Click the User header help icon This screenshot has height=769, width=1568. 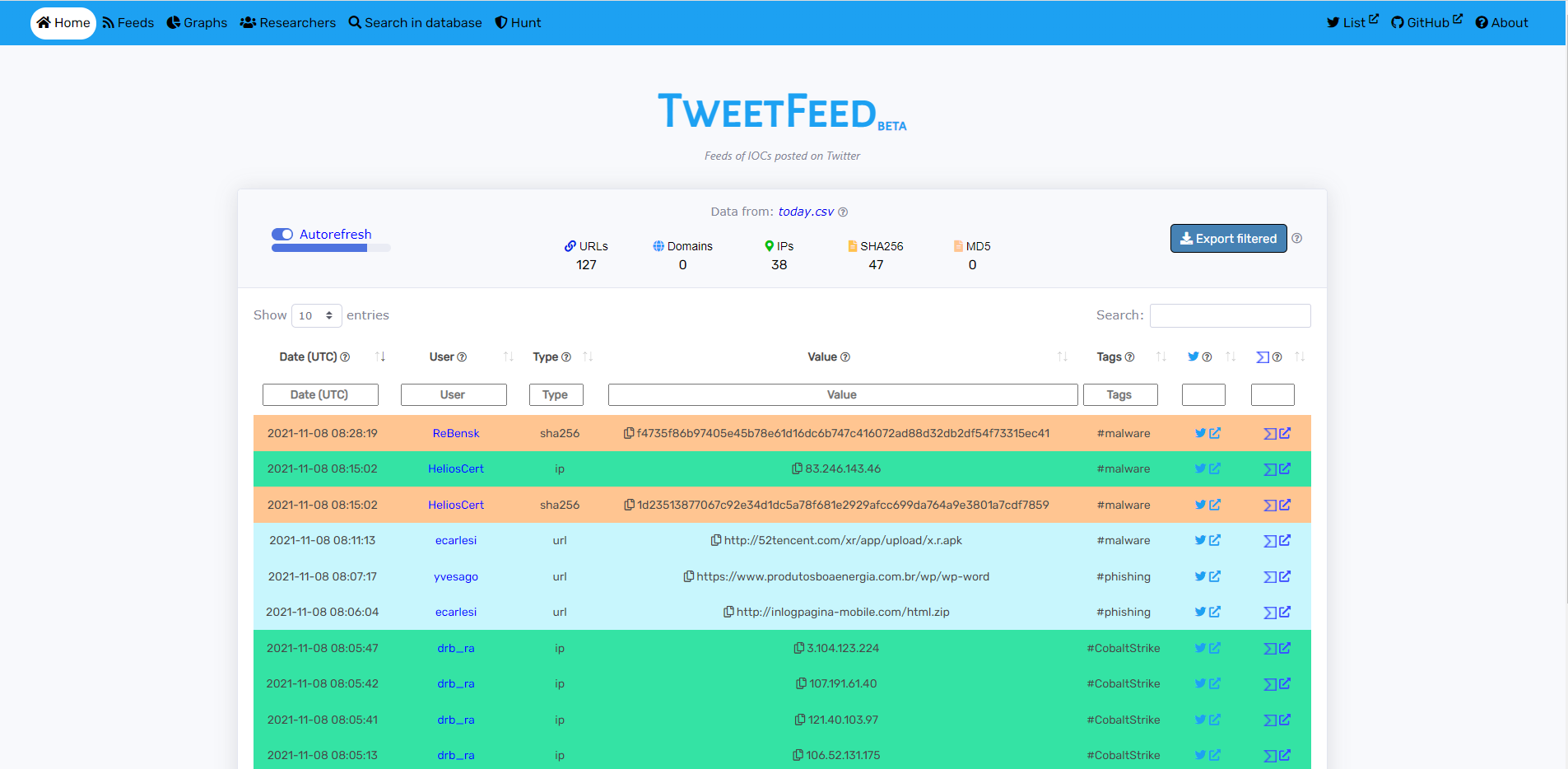point(462,357)
